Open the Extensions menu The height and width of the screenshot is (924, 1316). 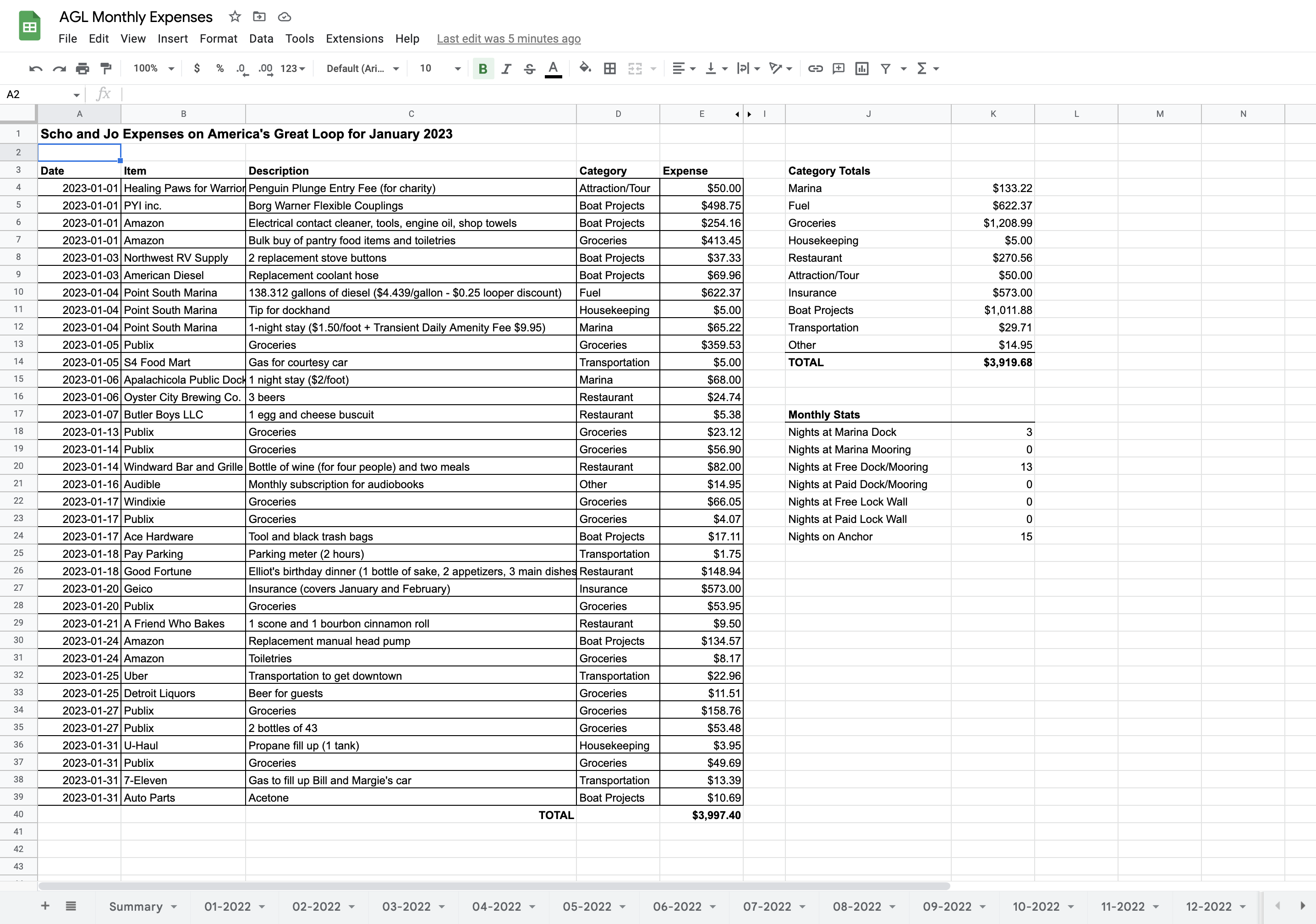click(x=354, y=38)
